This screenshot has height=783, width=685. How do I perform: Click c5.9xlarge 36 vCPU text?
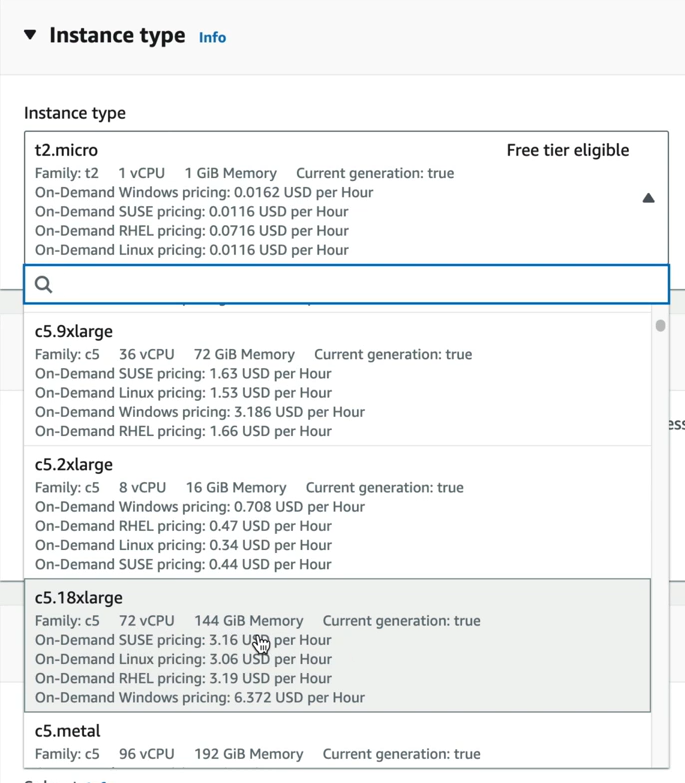147,355
